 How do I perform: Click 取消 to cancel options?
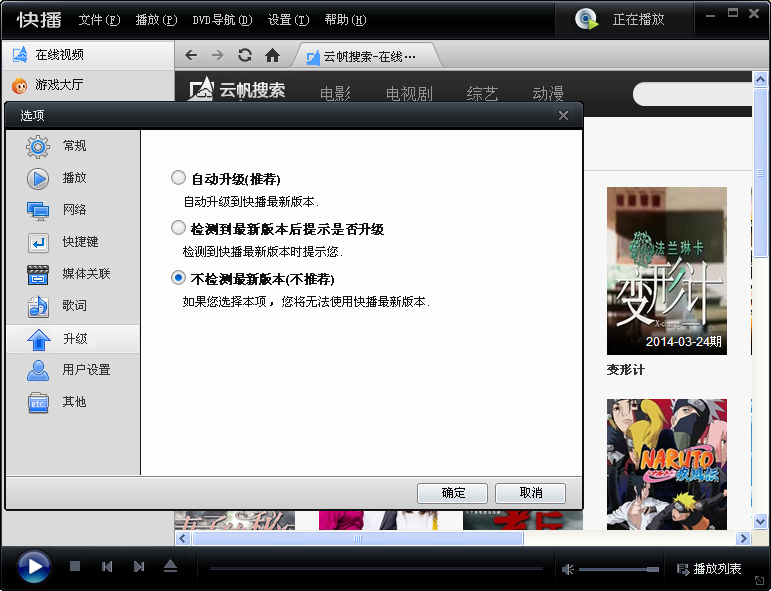coord(530,493)
